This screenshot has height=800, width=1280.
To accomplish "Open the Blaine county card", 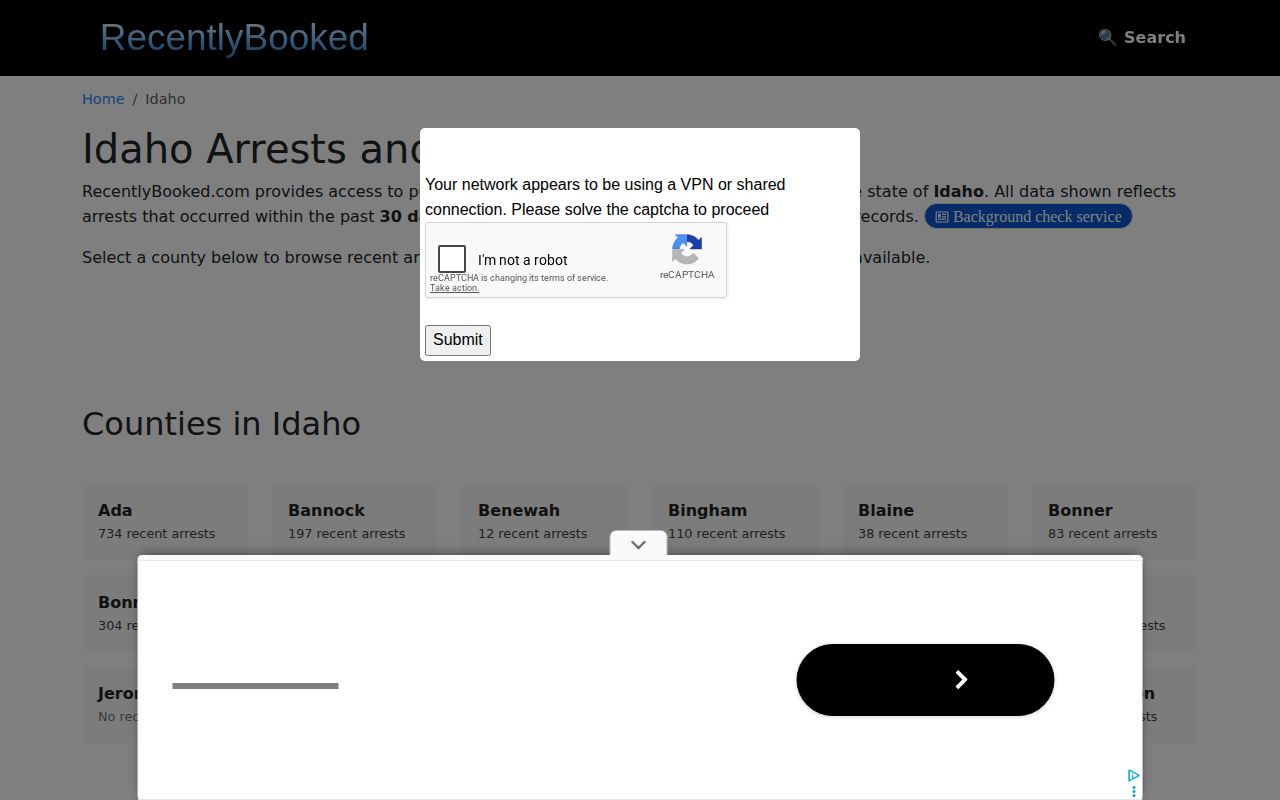I will (925, 521).
